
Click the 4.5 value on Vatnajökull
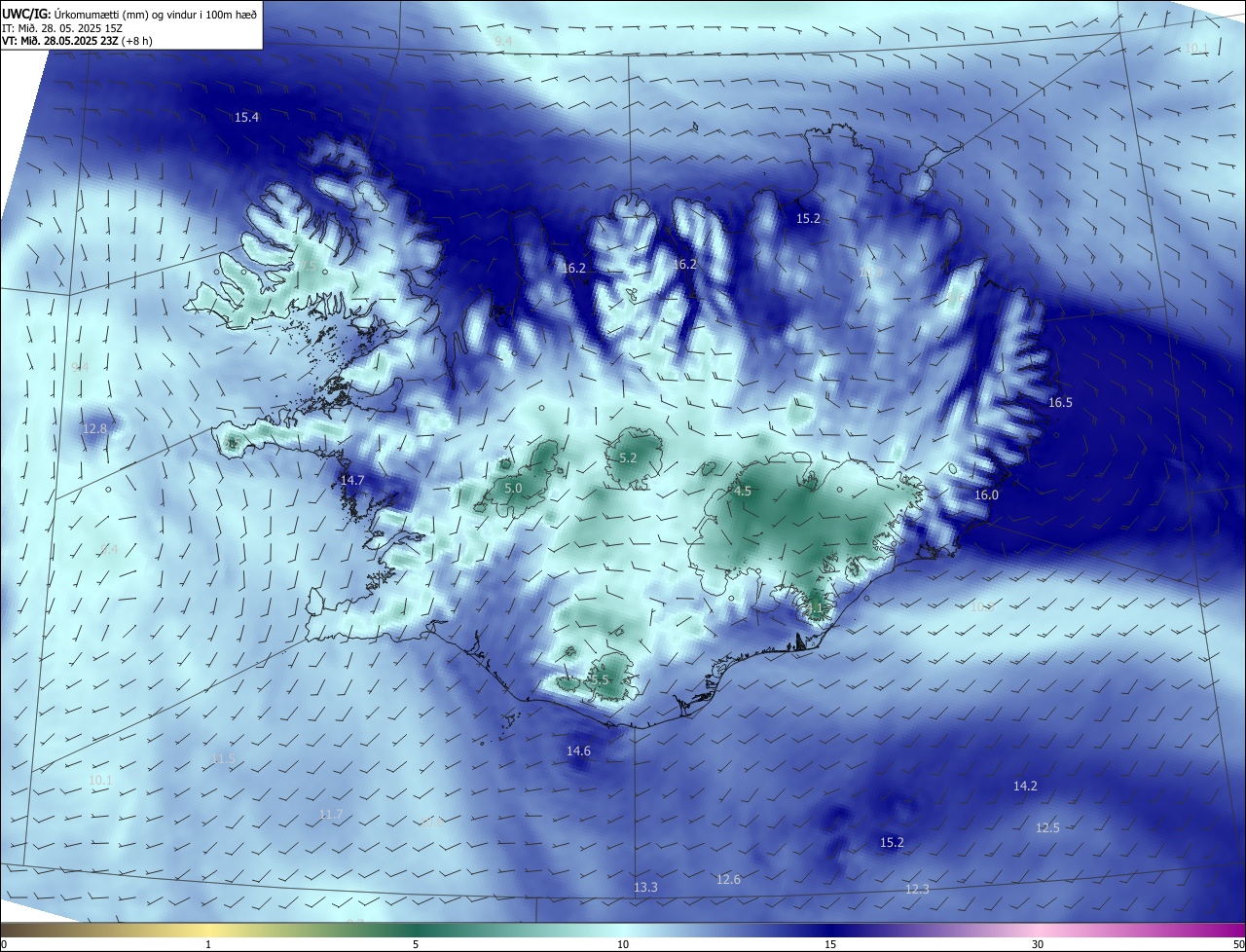click(x=743, y=491)
